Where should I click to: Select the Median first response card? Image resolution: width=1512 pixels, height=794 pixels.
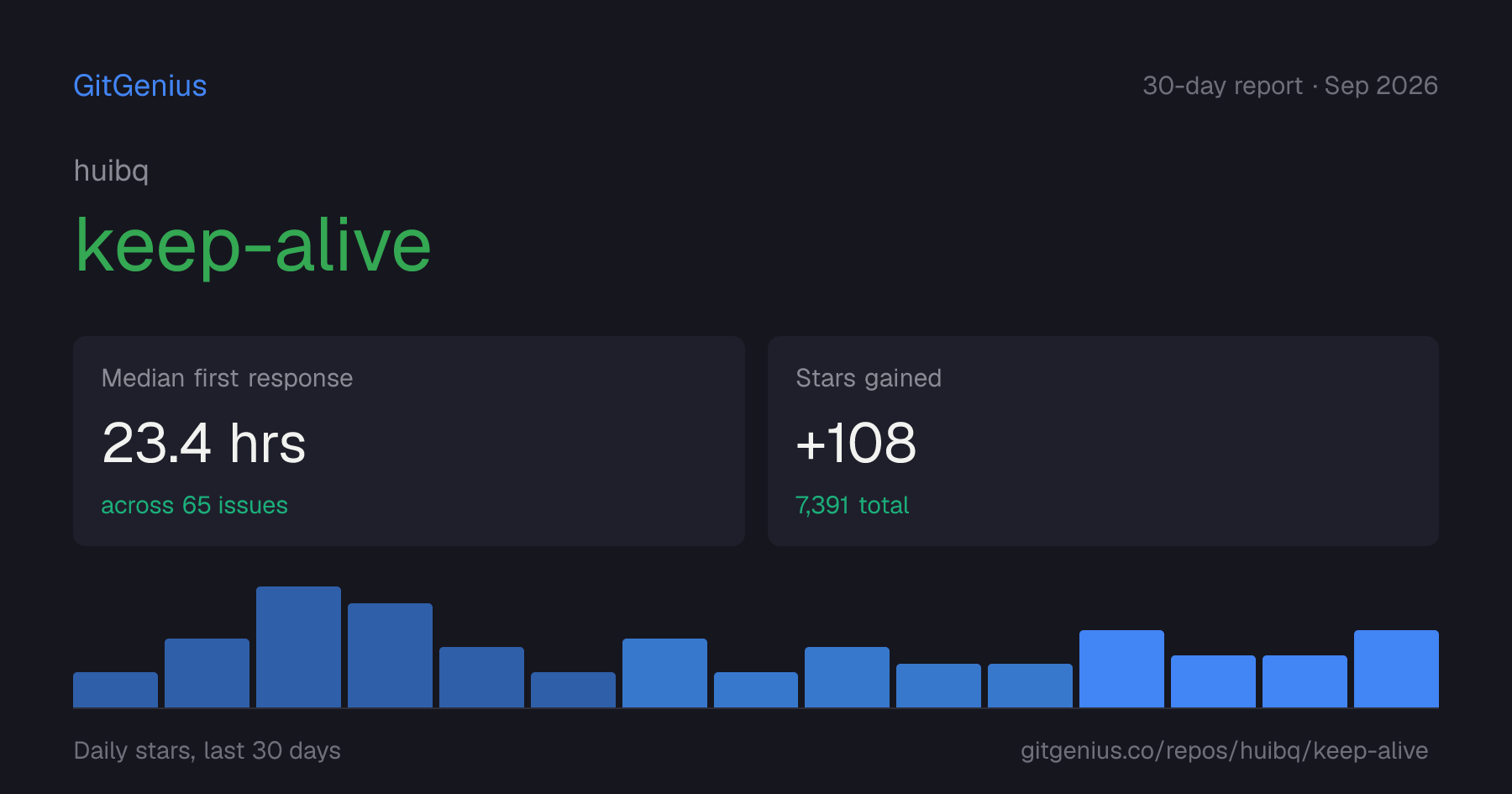pos(409,441)
